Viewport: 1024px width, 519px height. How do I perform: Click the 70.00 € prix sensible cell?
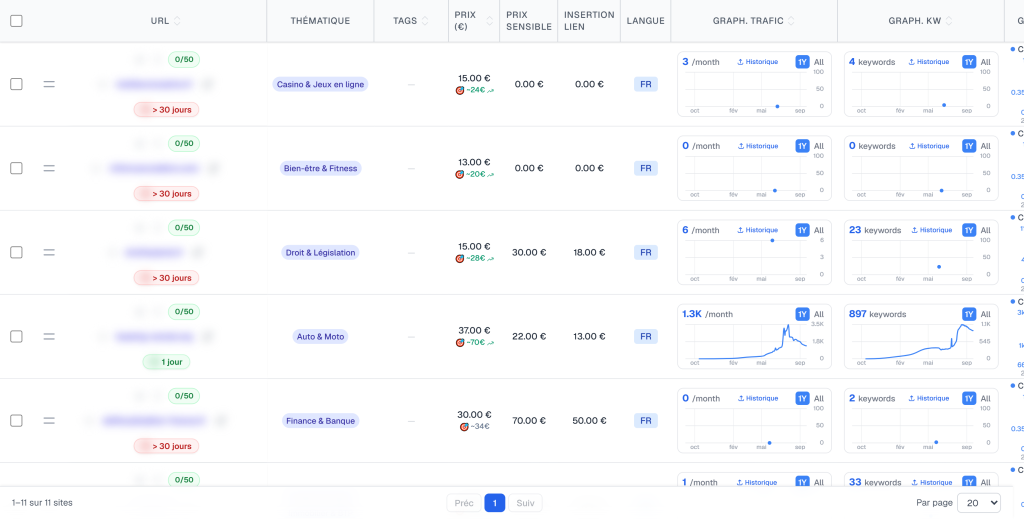pyautogui.click(x=528, y=421)
